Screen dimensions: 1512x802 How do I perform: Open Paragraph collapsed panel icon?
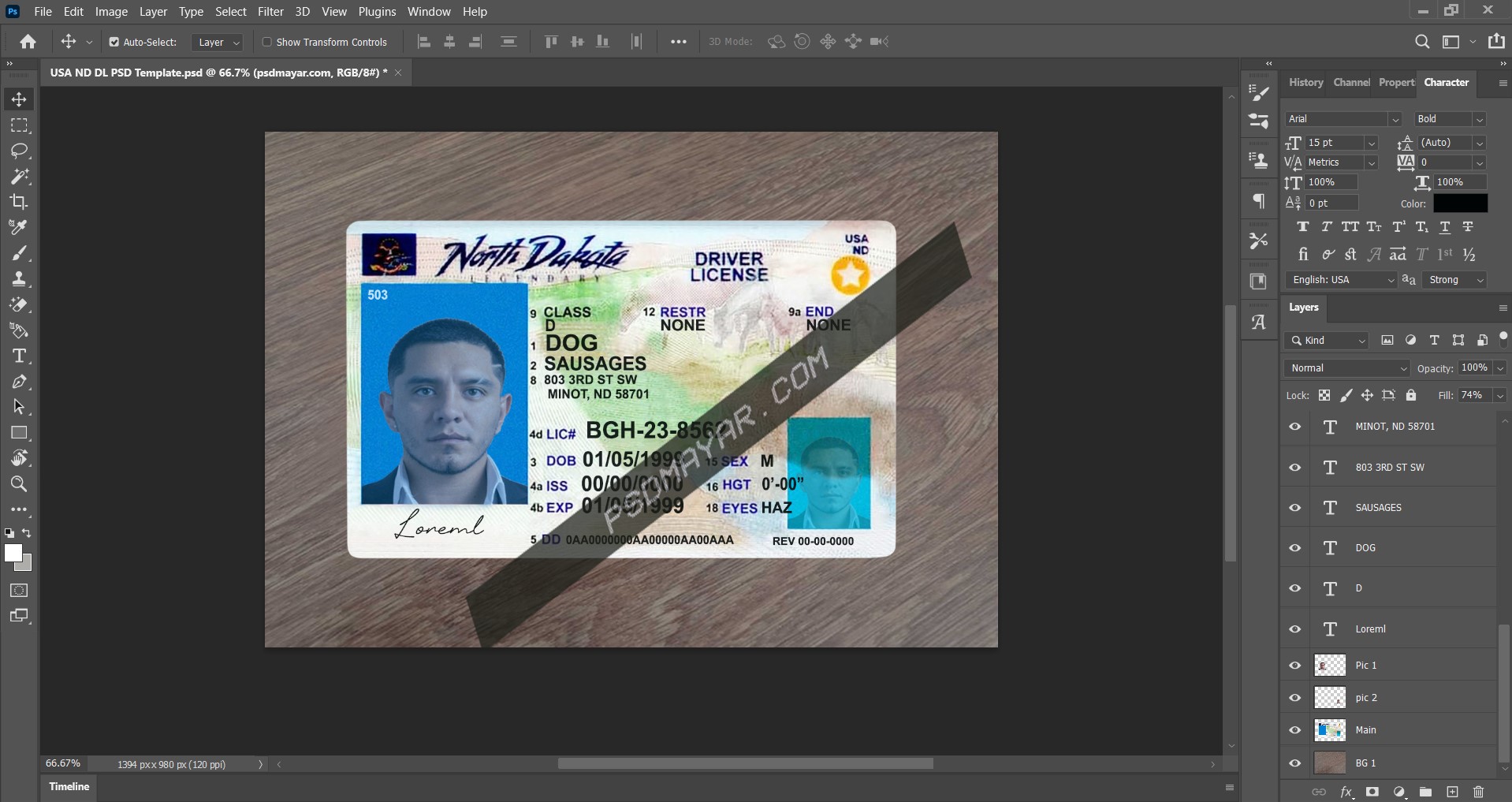(1259, 201)
